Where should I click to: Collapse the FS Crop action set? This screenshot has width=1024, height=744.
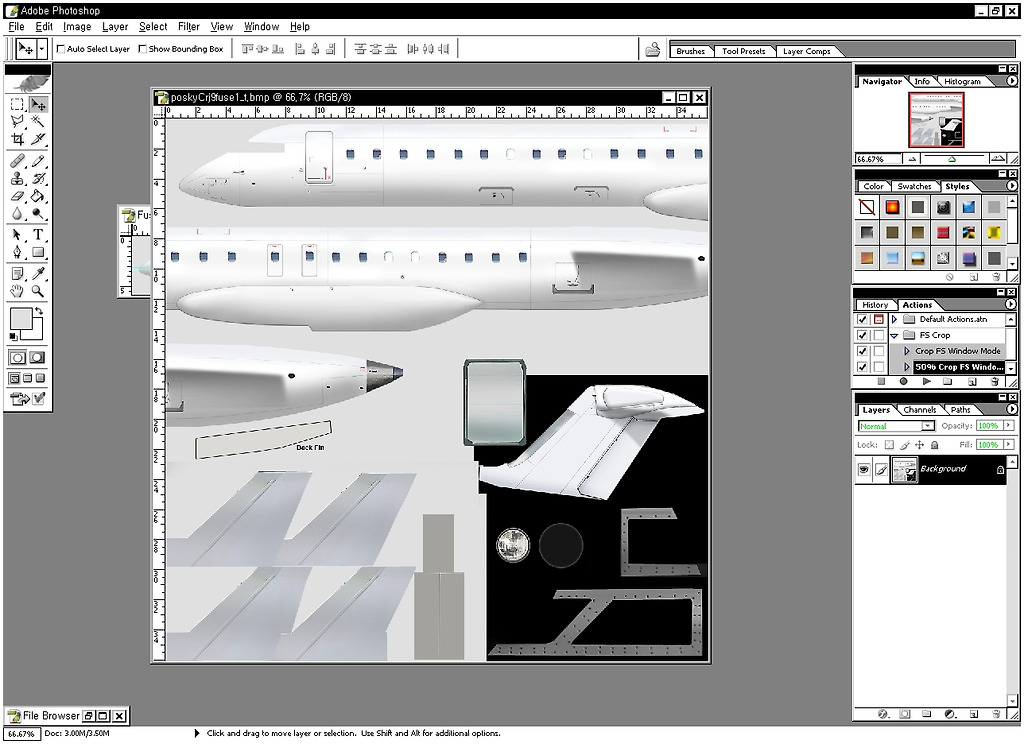(x=895, y=335)
